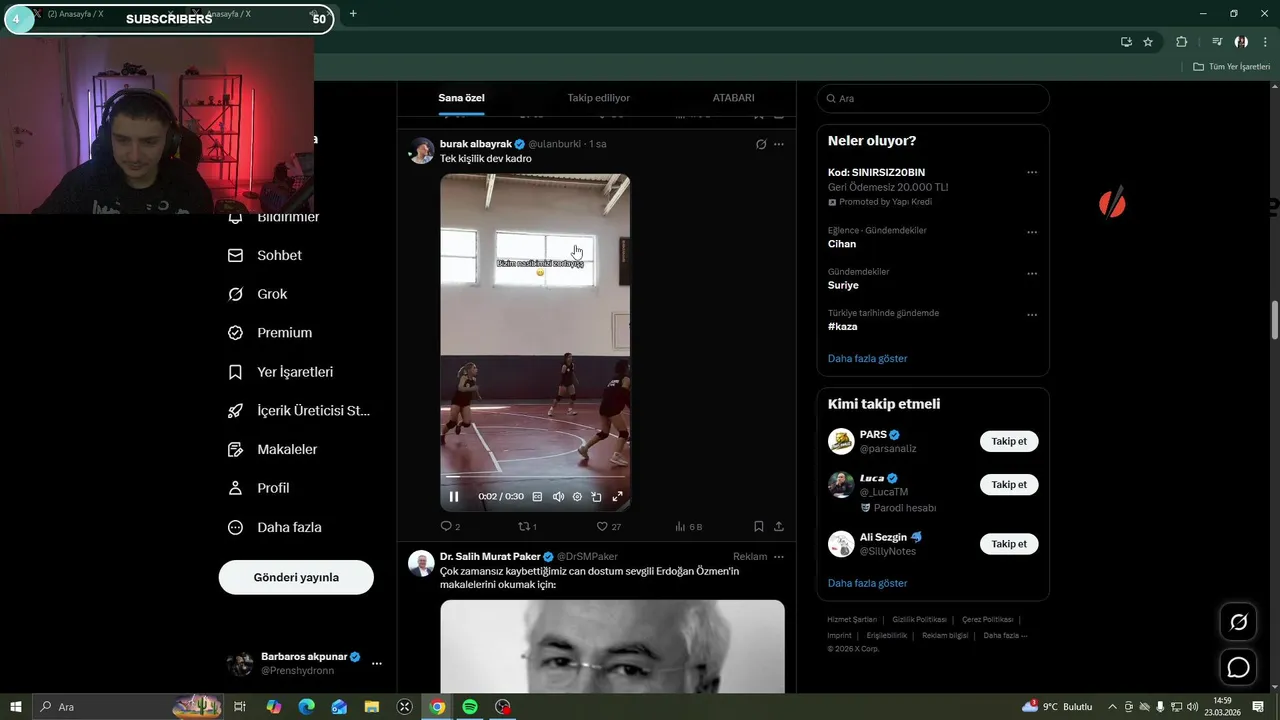
Task: Pause the playing video in the post
Action: click(x=454, y=497)
